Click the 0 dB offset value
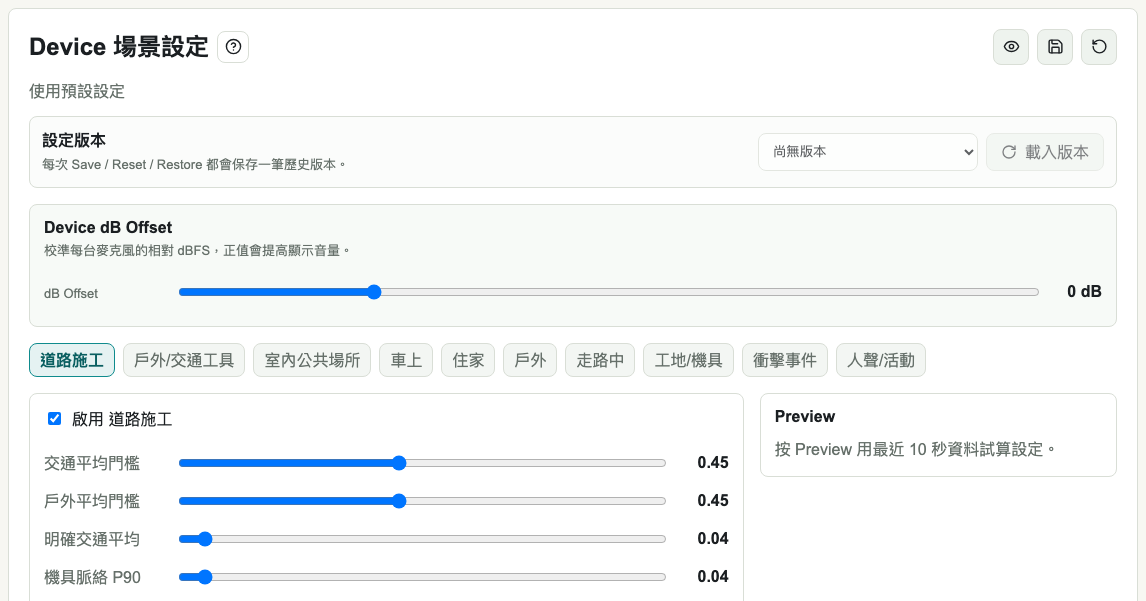Screen dimensions: 1146x601 1084,292
